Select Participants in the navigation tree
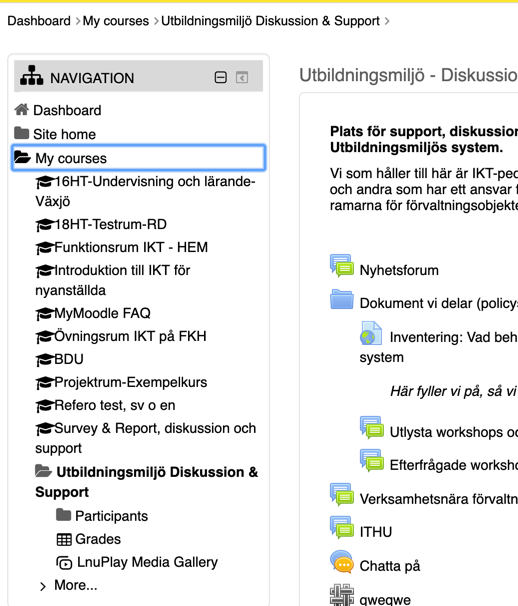The width and height of the screenshot is (518, 606). click(111, 516)
